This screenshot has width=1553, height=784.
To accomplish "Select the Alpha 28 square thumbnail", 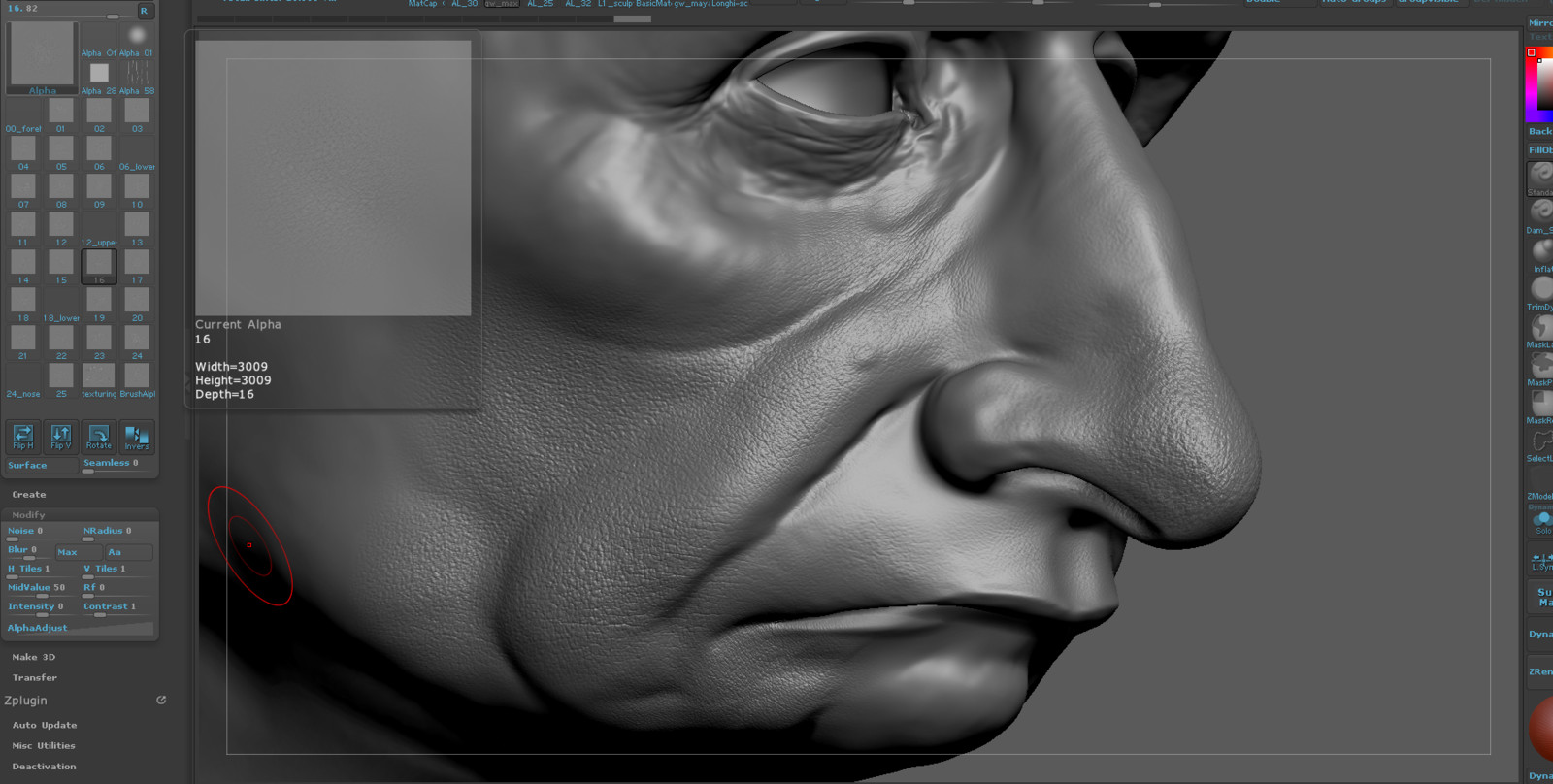I will (99, 78).
